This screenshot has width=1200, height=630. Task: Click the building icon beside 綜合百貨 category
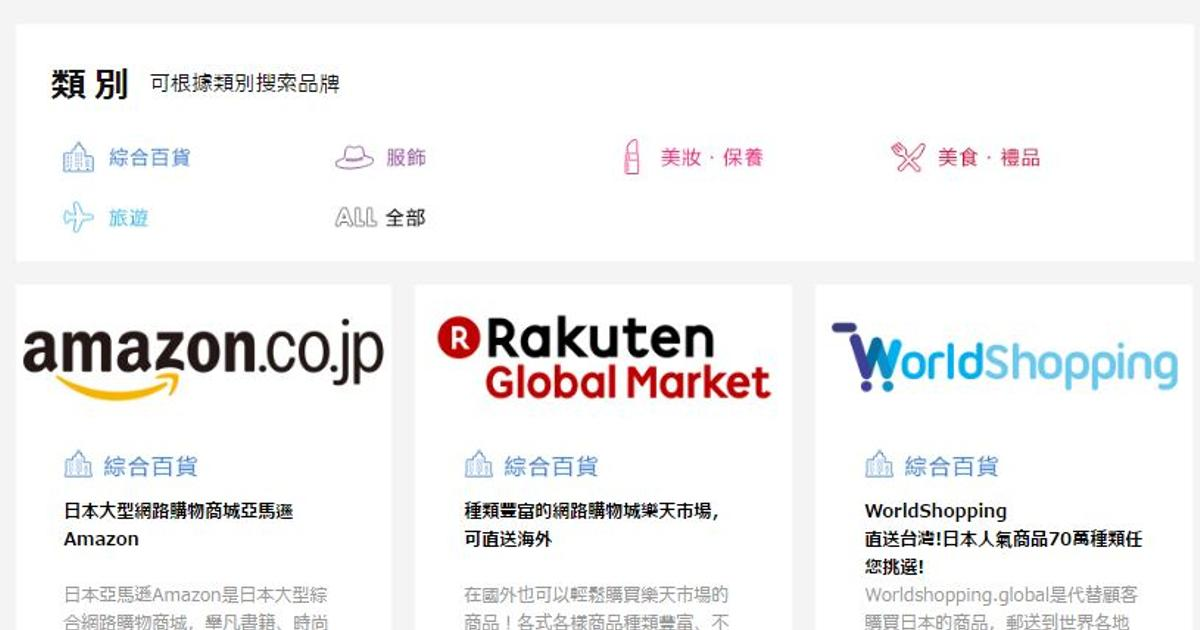point(78,158)
